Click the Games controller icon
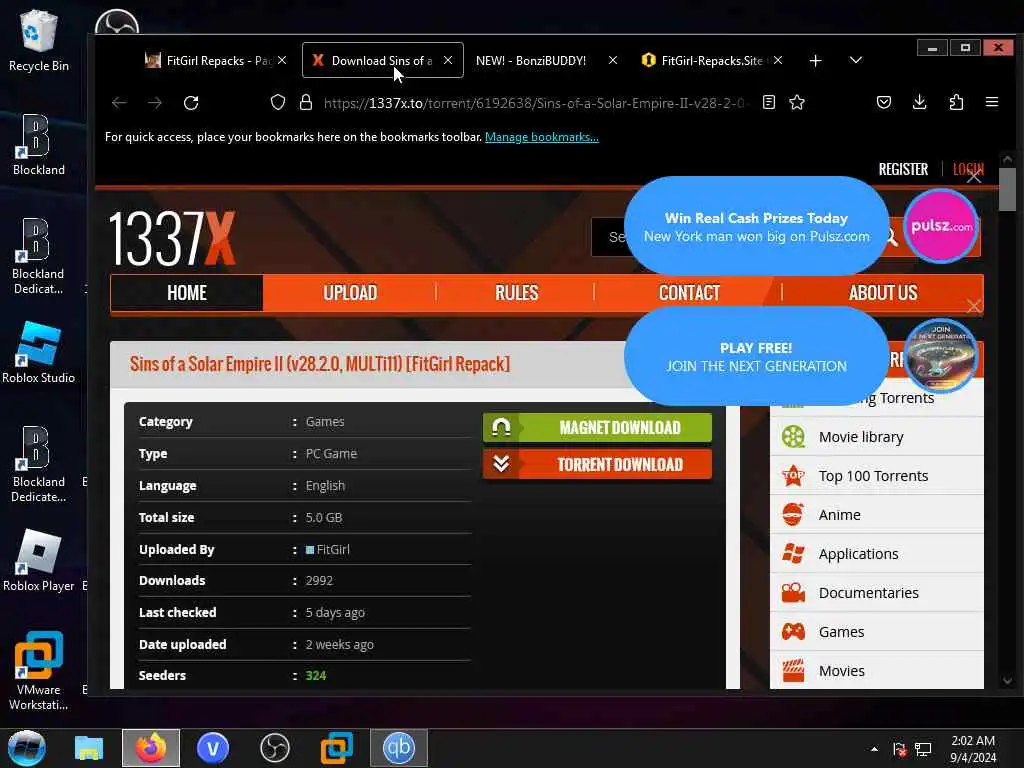The image size is (1024, 768). (x=793, y=632)
